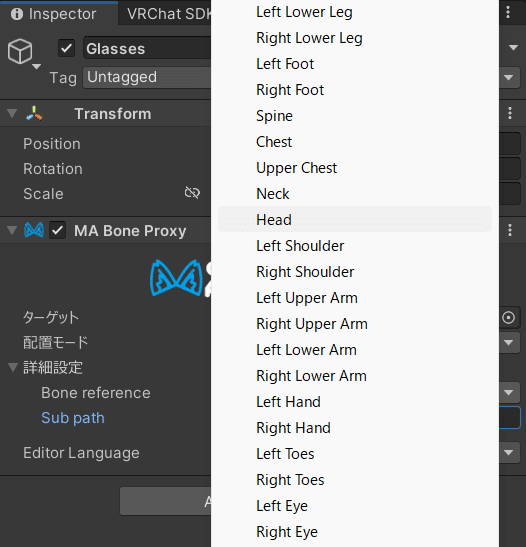Open the Untagged tag dropdown
The width and height of the screenshot is (526, 547).
pyautogui.click(x=147, y=77)
